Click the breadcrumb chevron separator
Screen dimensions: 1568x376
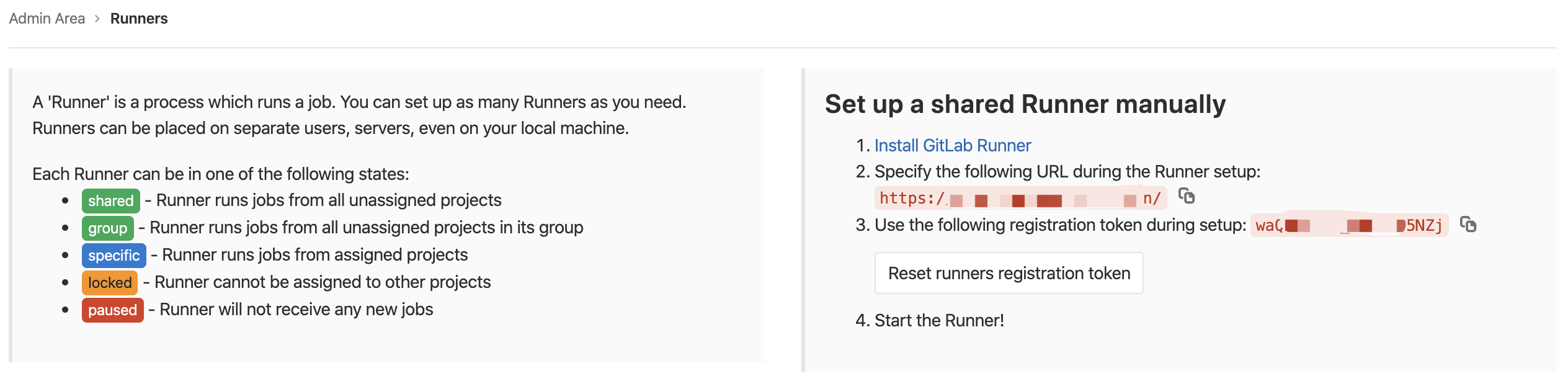(97, 19)
